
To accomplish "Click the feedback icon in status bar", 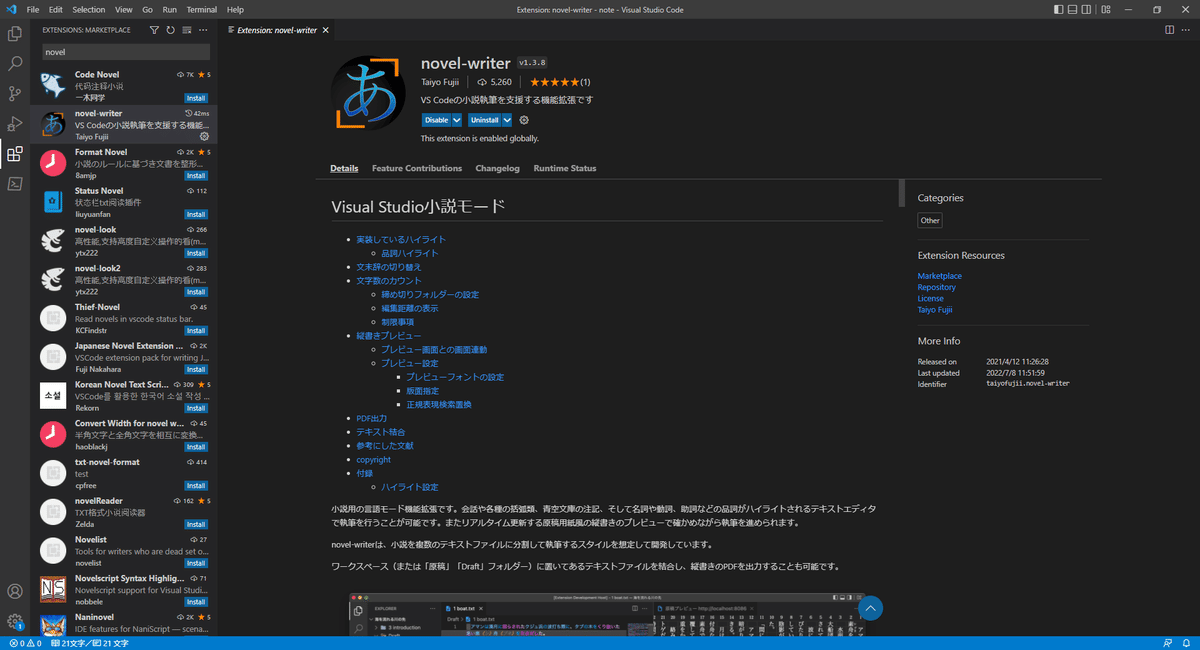I will (1168, 643).
